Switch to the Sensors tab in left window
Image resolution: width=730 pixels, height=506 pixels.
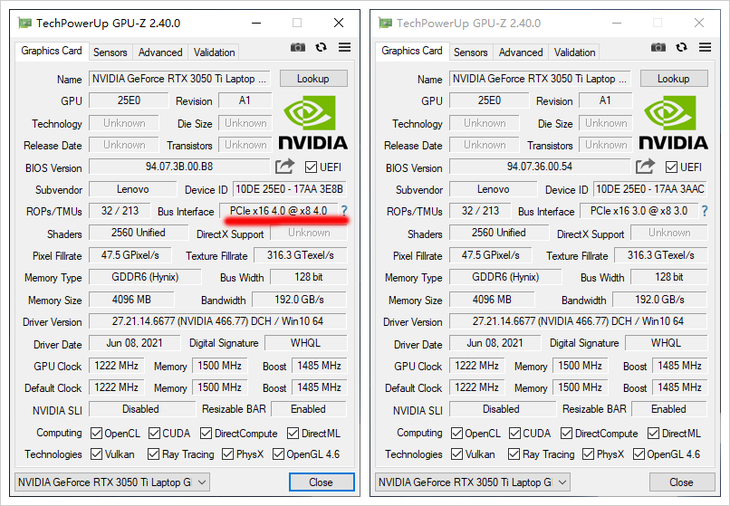pyautogui.click(x=110, y=52)
